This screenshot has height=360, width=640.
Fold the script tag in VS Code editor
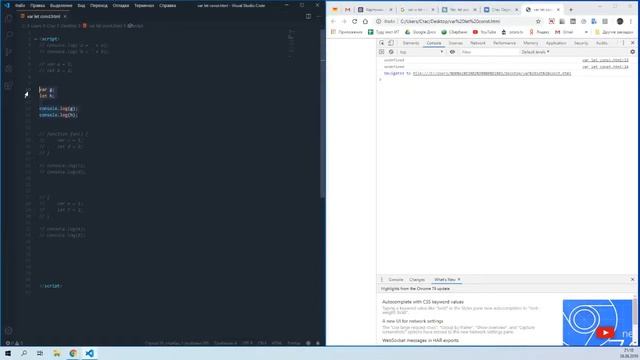(x=36, y=39)
